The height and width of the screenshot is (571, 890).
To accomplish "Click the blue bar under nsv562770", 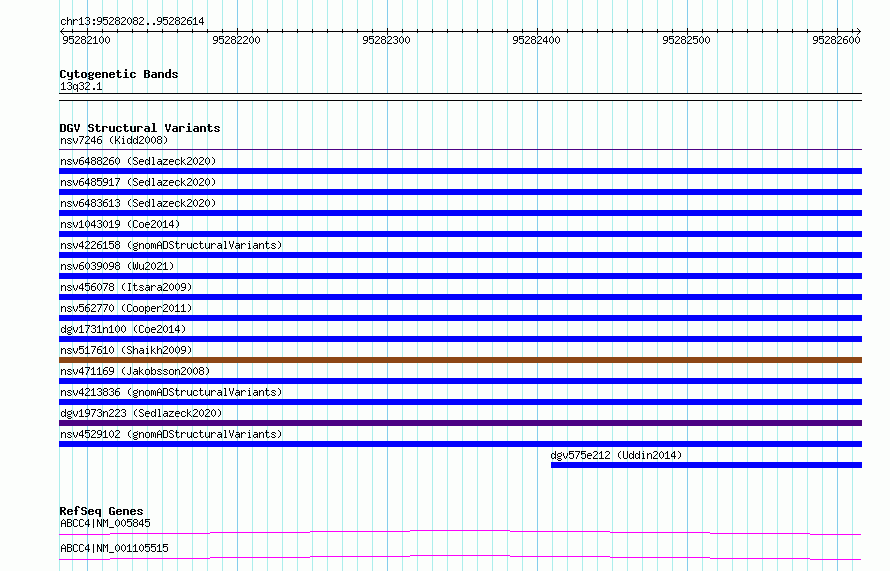I will tap(460, 318).
